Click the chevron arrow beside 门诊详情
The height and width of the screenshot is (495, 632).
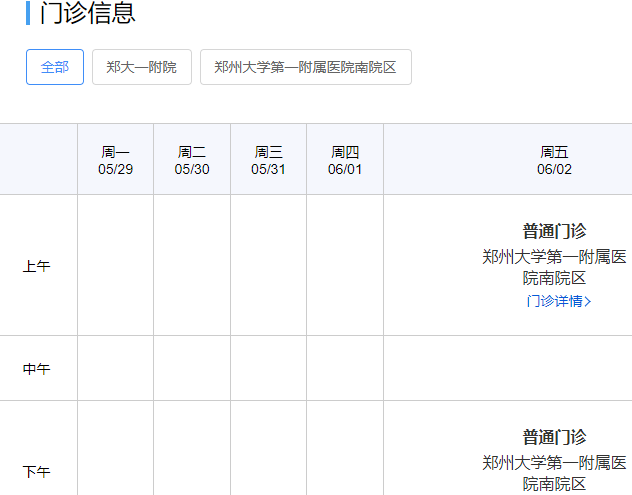pyautogui.click(x=588, y=302)
